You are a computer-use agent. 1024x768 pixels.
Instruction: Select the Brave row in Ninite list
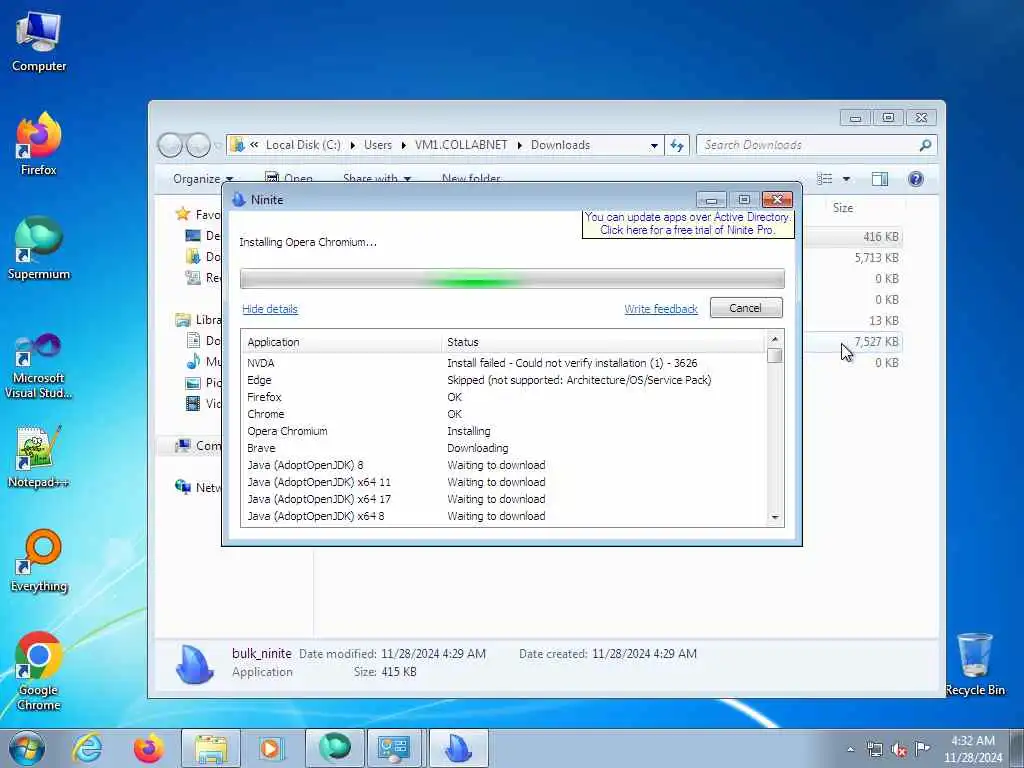pos(503,448)
